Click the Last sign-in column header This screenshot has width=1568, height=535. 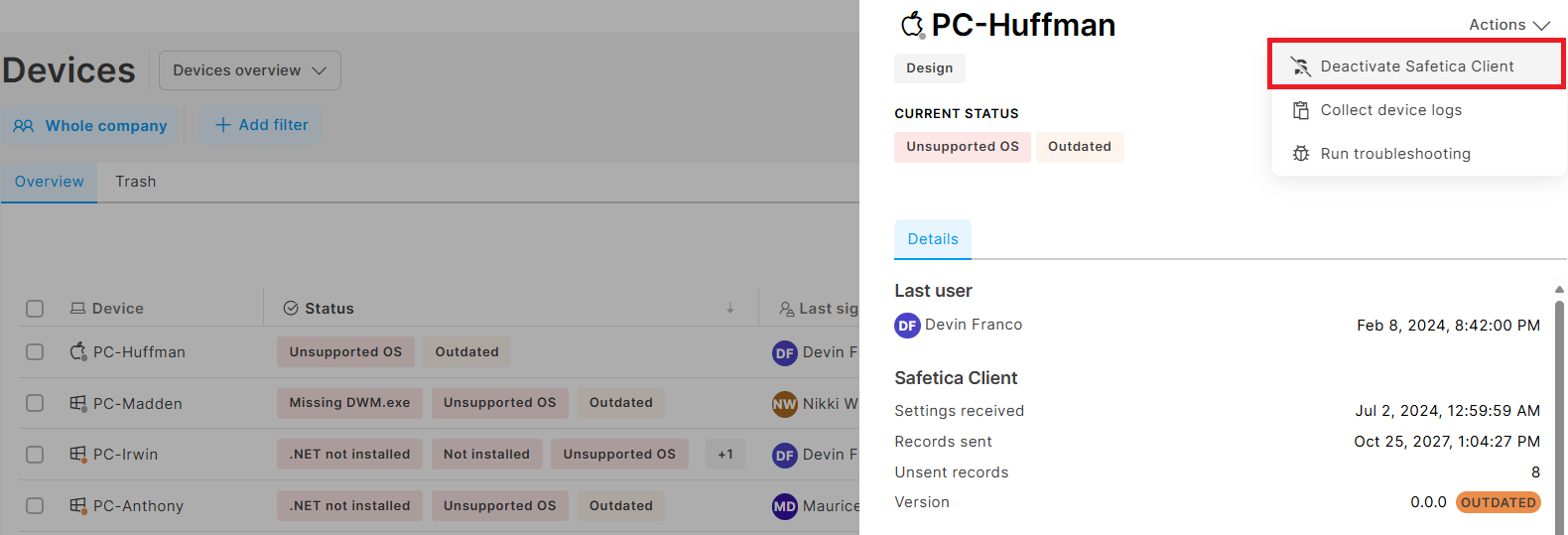[x=819, y=309]
